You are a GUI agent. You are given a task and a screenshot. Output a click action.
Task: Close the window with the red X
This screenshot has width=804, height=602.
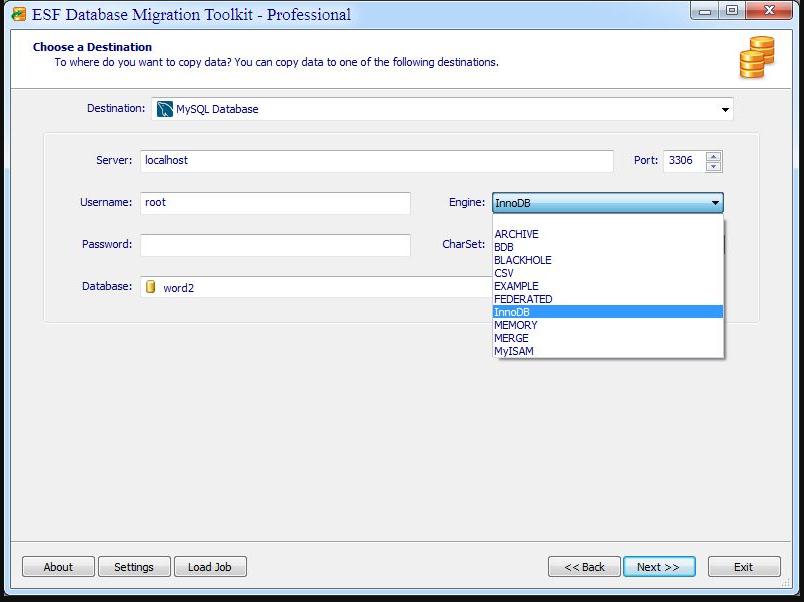click(769, 10)
